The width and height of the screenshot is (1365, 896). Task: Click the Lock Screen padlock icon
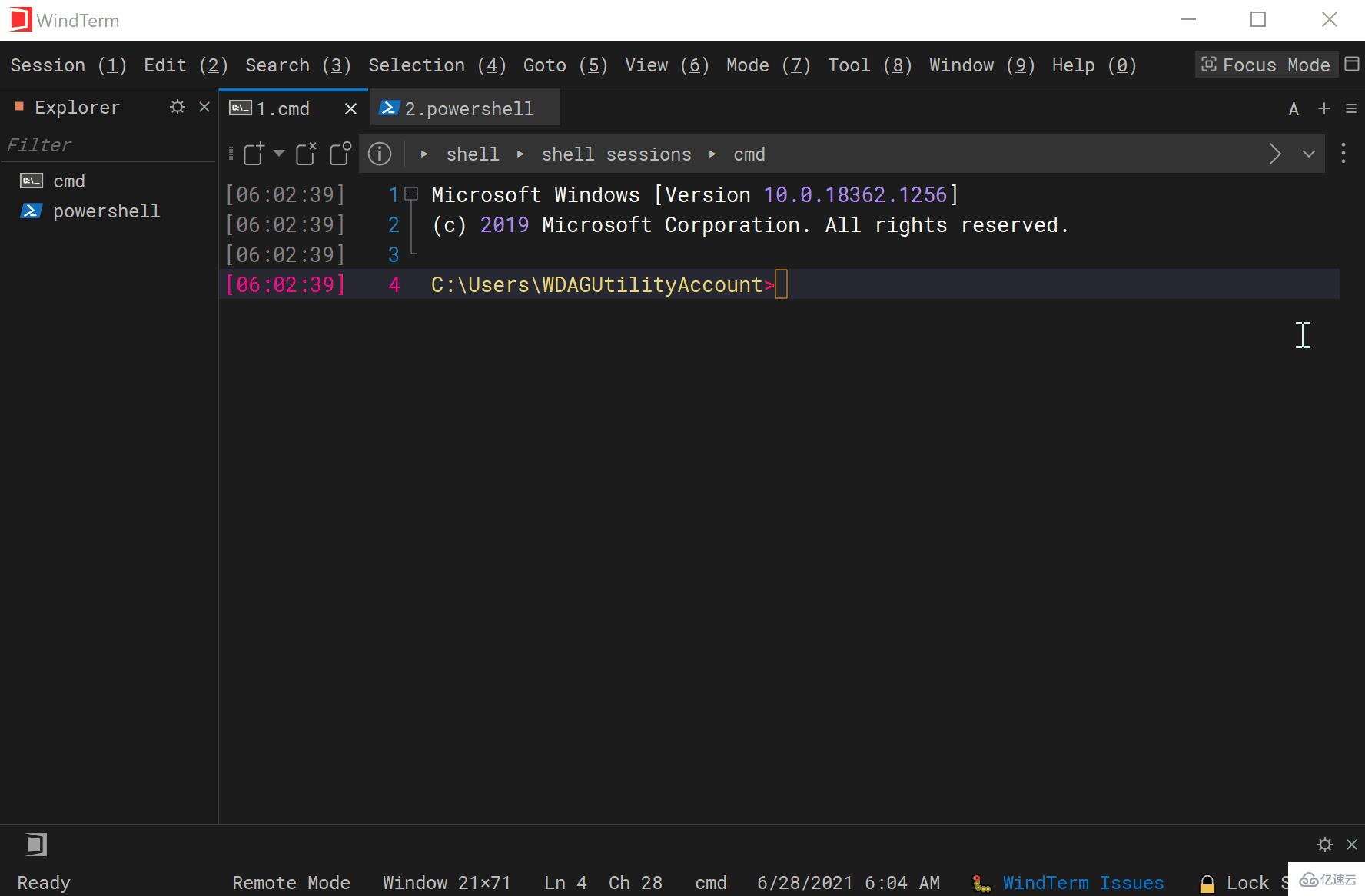click(x=1207, y=884)
